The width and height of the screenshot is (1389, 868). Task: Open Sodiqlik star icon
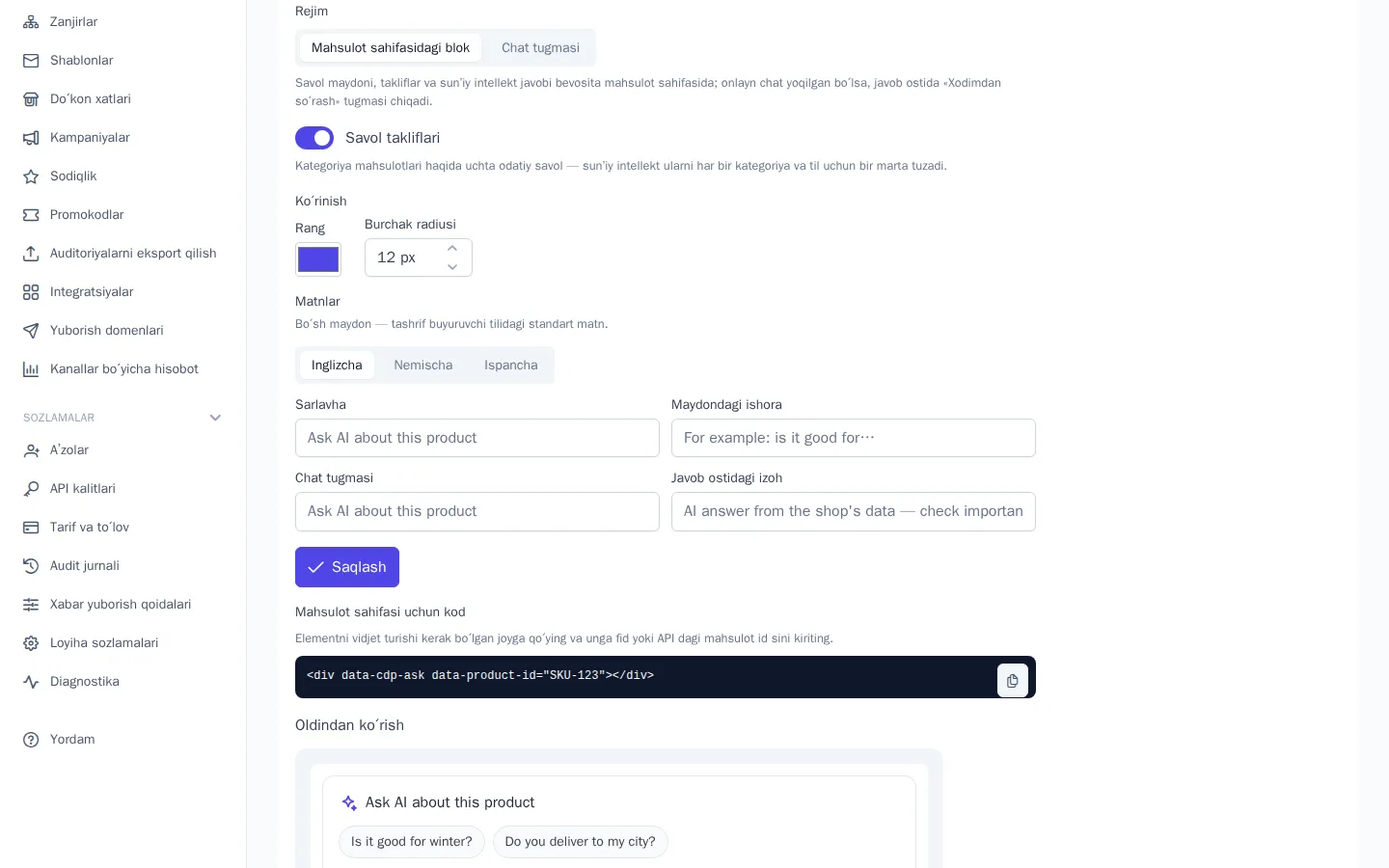click(x=31, y=176)
